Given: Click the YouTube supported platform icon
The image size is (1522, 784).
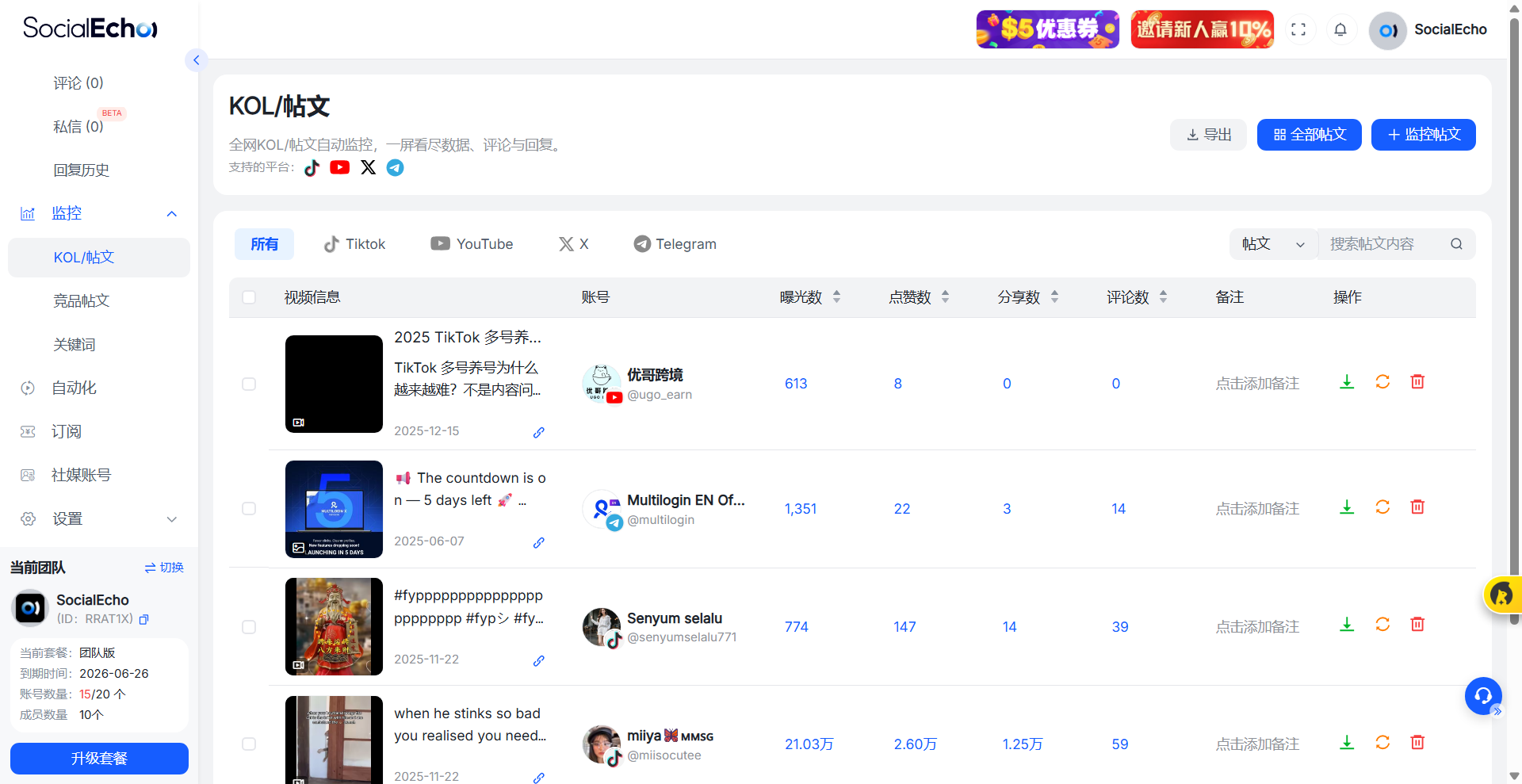Looking at the screenshot, I should [x=340, y=167].
